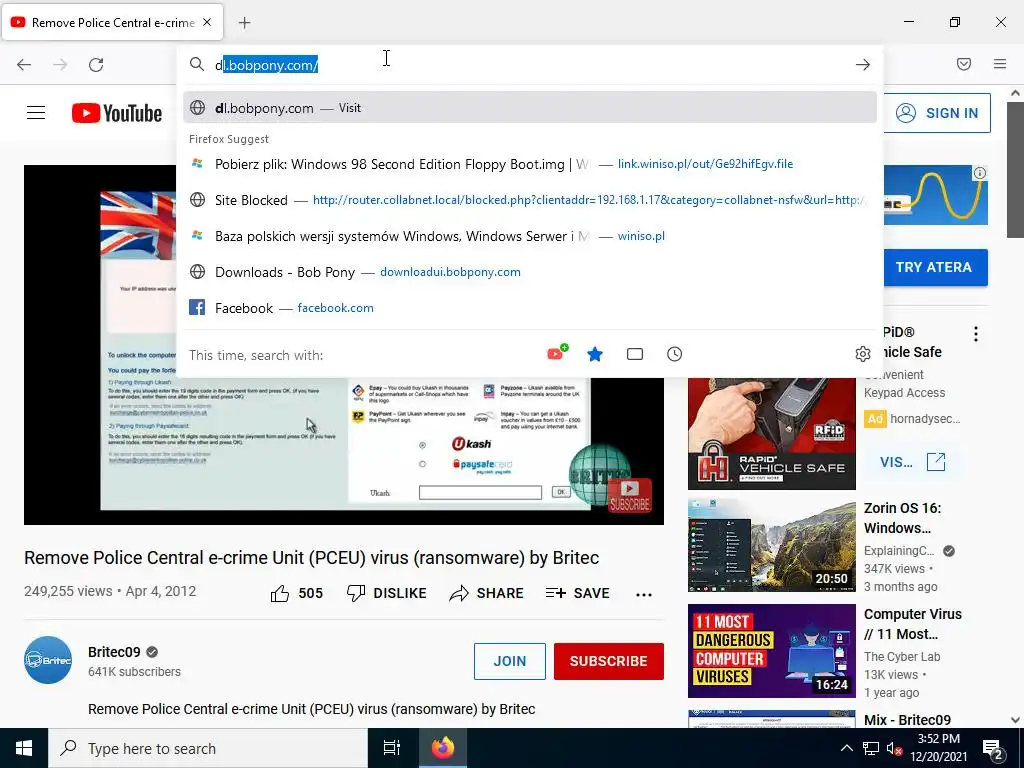Image resolution: width=1024 pixels, height=768 pixels.
Task: Reload the page with the refresh icon
Action: coord(96,65)
